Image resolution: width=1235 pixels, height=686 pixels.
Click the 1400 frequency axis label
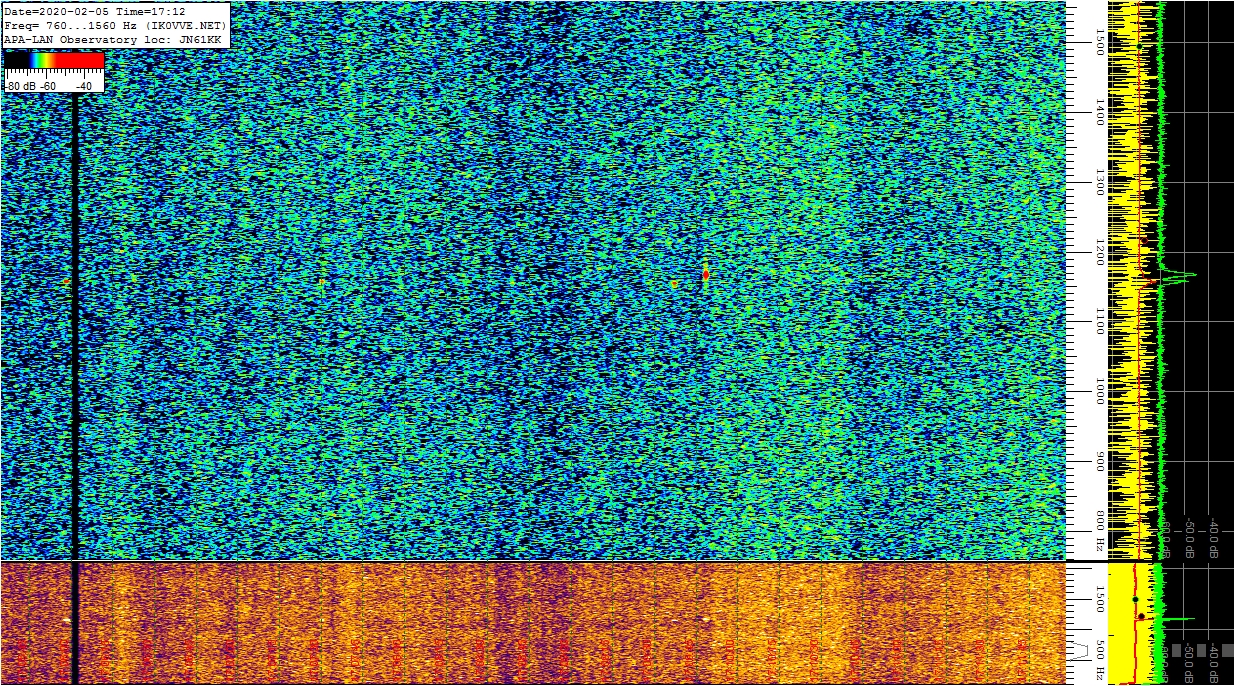[x=1100, y=112]
